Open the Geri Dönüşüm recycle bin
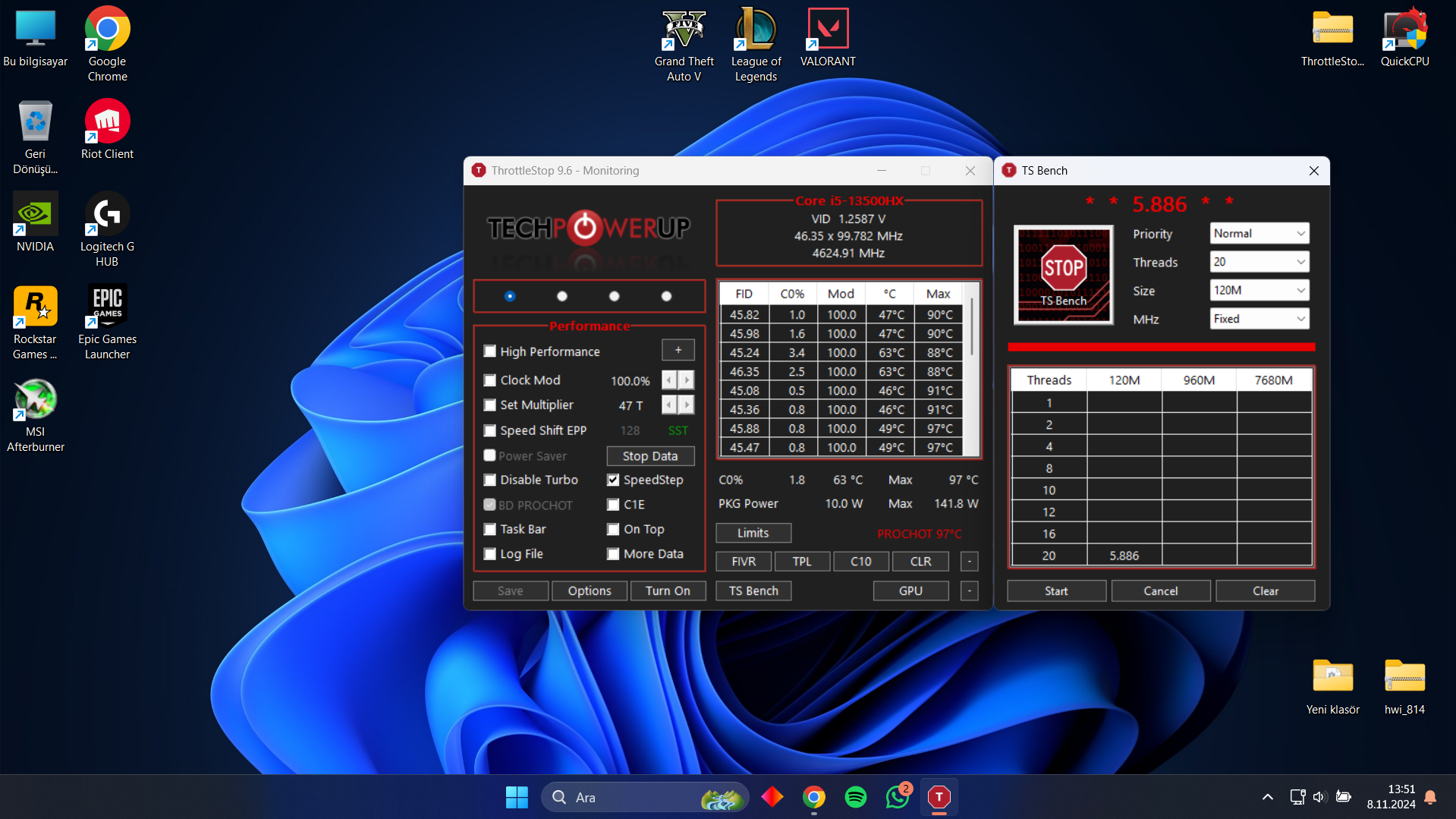The image size is (1456, 819). pos(35,137)
